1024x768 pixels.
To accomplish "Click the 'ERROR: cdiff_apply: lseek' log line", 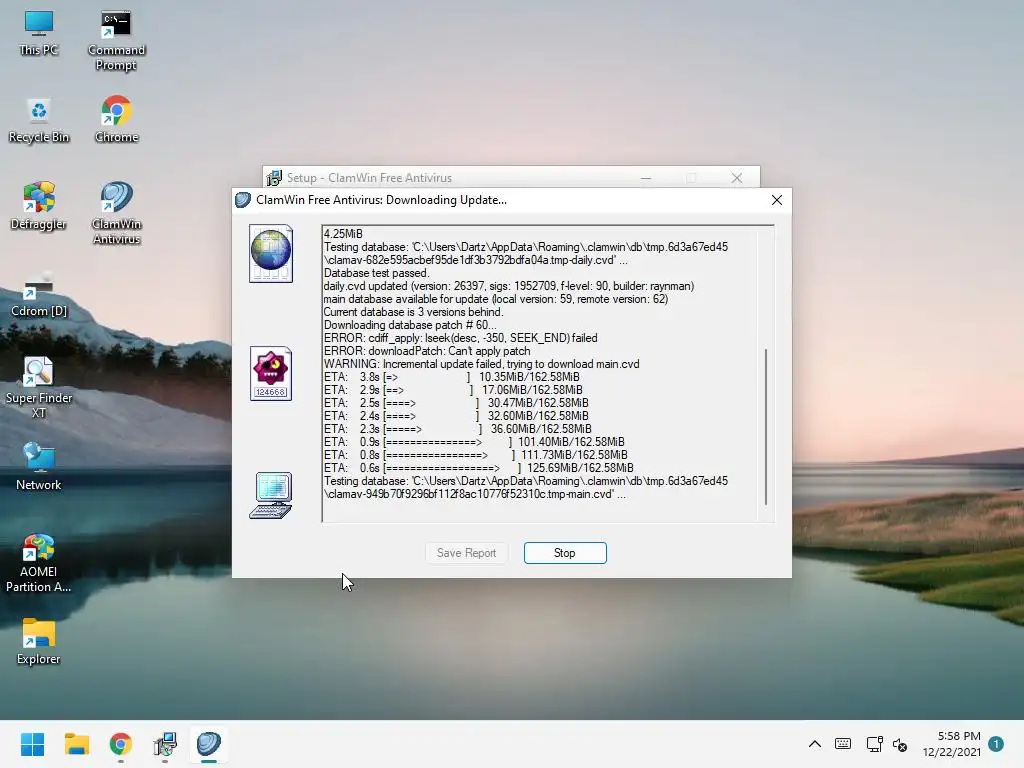I will (x=461, y=338).
